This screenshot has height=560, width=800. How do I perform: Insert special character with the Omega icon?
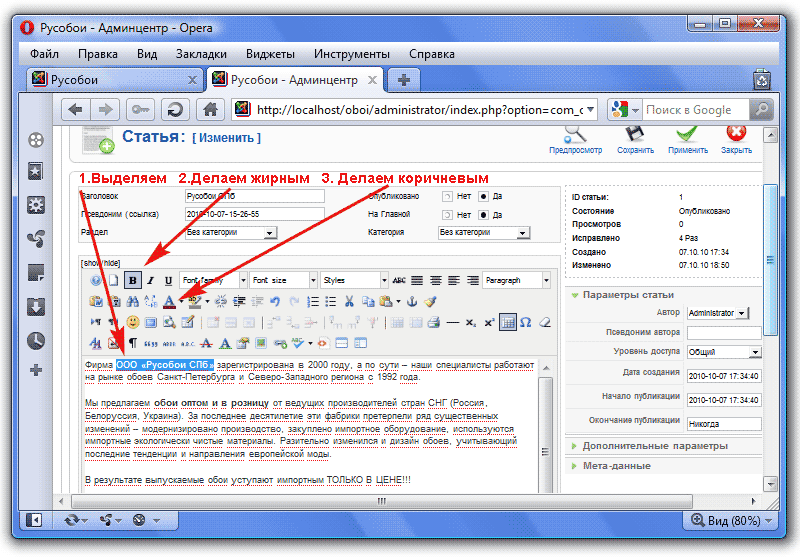click(526, 322)
